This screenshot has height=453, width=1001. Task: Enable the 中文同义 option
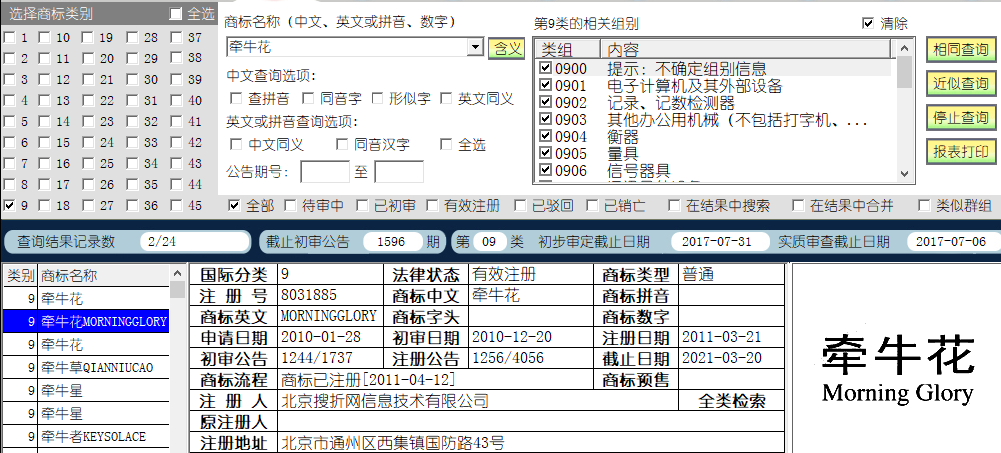click(236, 144)
